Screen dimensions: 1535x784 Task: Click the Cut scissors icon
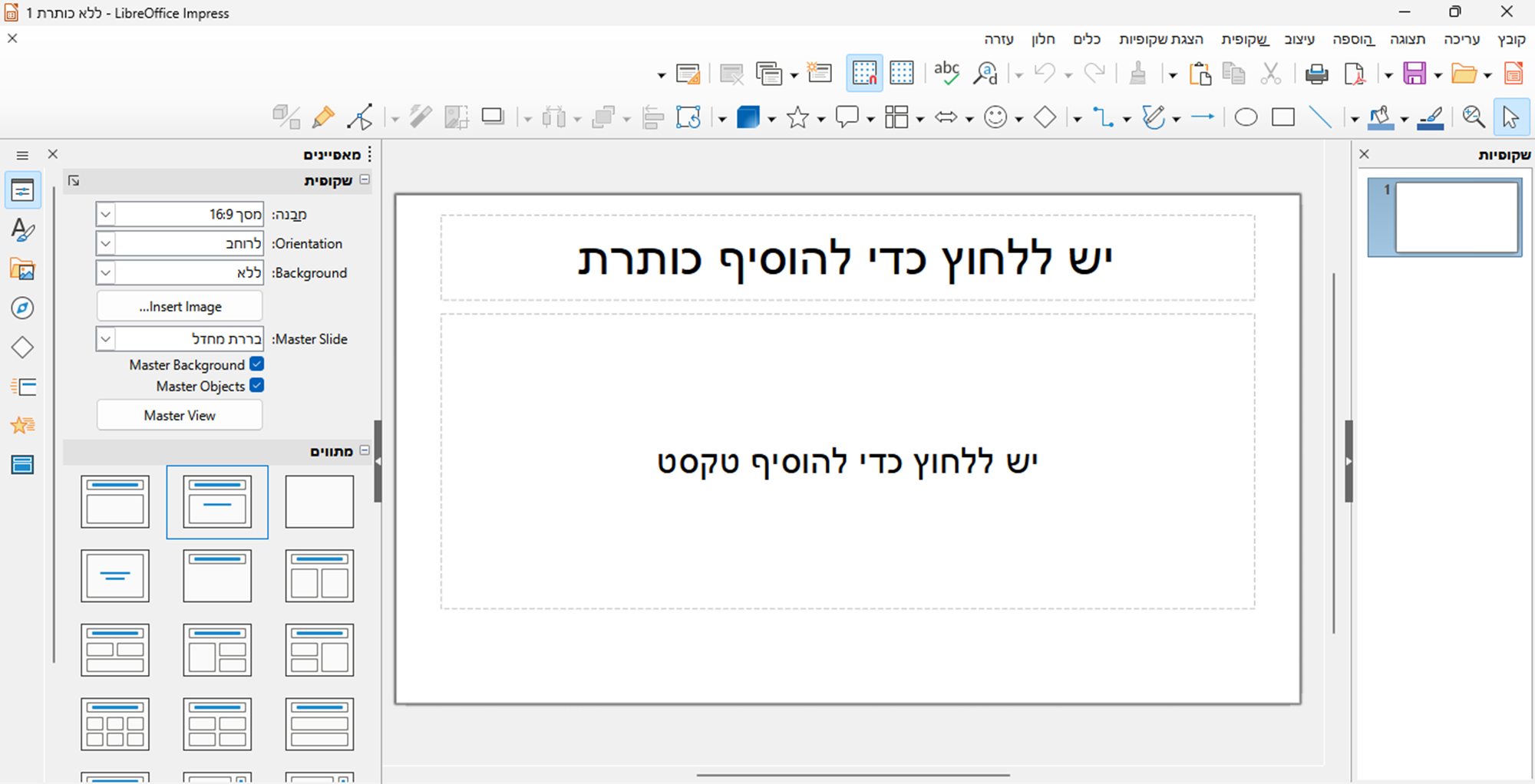(1271, 74)
